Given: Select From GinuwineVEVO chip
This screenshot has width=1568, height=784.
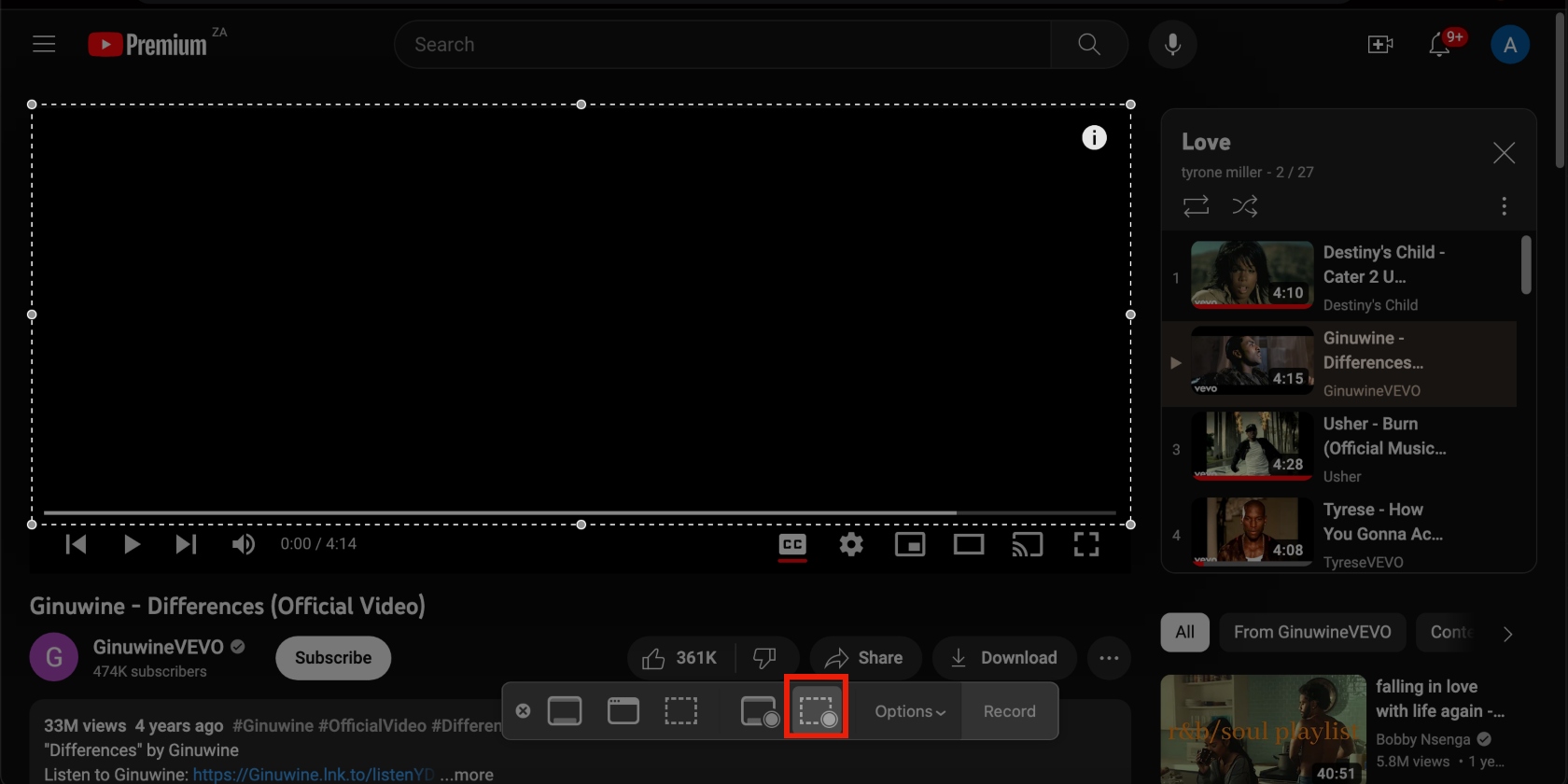Looking at the screenshot, I should point(1312,632).
